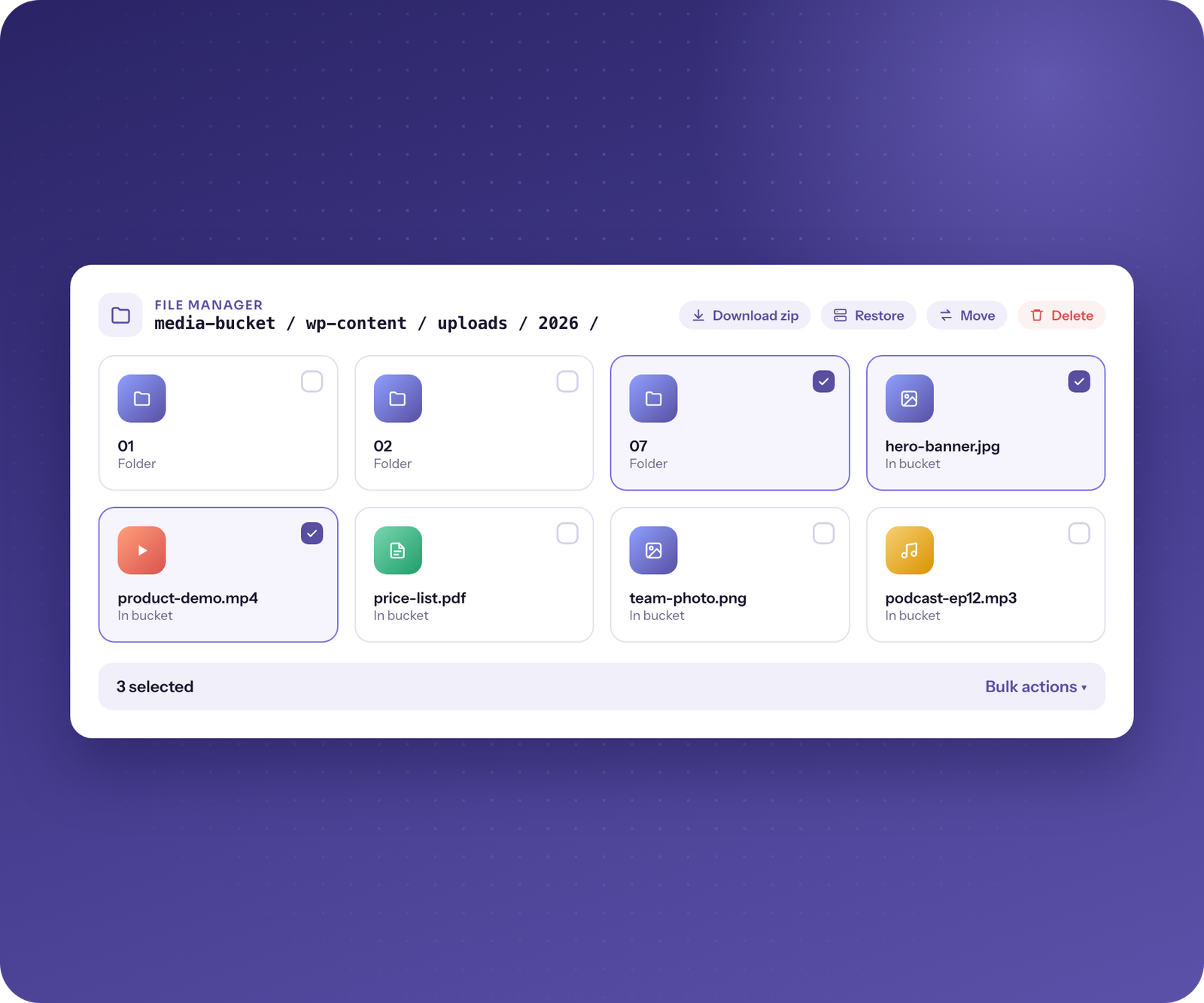Click the image icon for team-photo.png
1204x1003 pixels.
pyautogui.click(x=653, y=550)
